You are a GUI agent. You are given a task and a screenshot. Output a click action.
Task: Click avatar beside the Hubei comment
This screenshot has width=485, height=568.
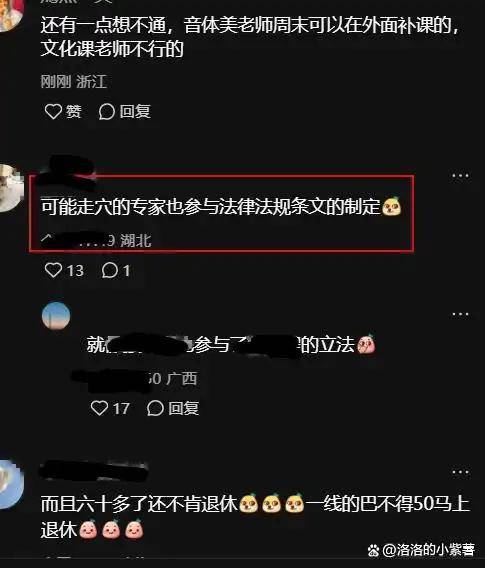[10, 188]
